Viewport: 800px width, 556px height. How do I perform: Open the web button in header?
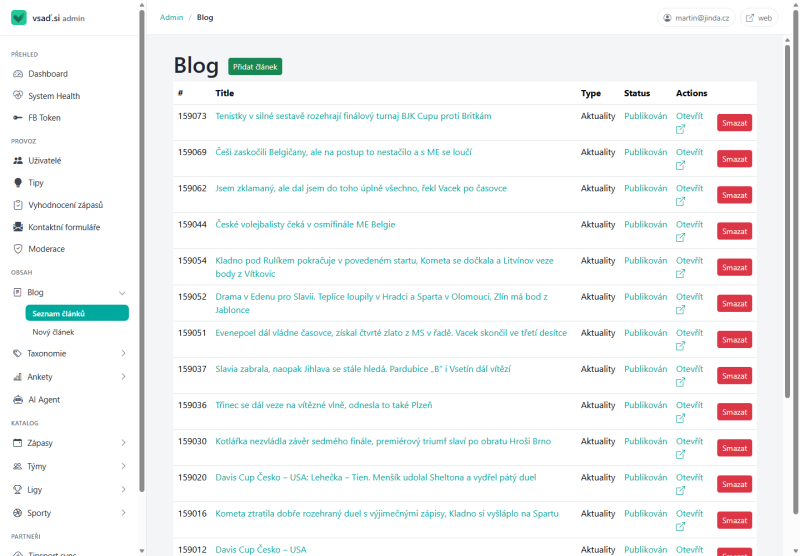click(x=759, y=18)
